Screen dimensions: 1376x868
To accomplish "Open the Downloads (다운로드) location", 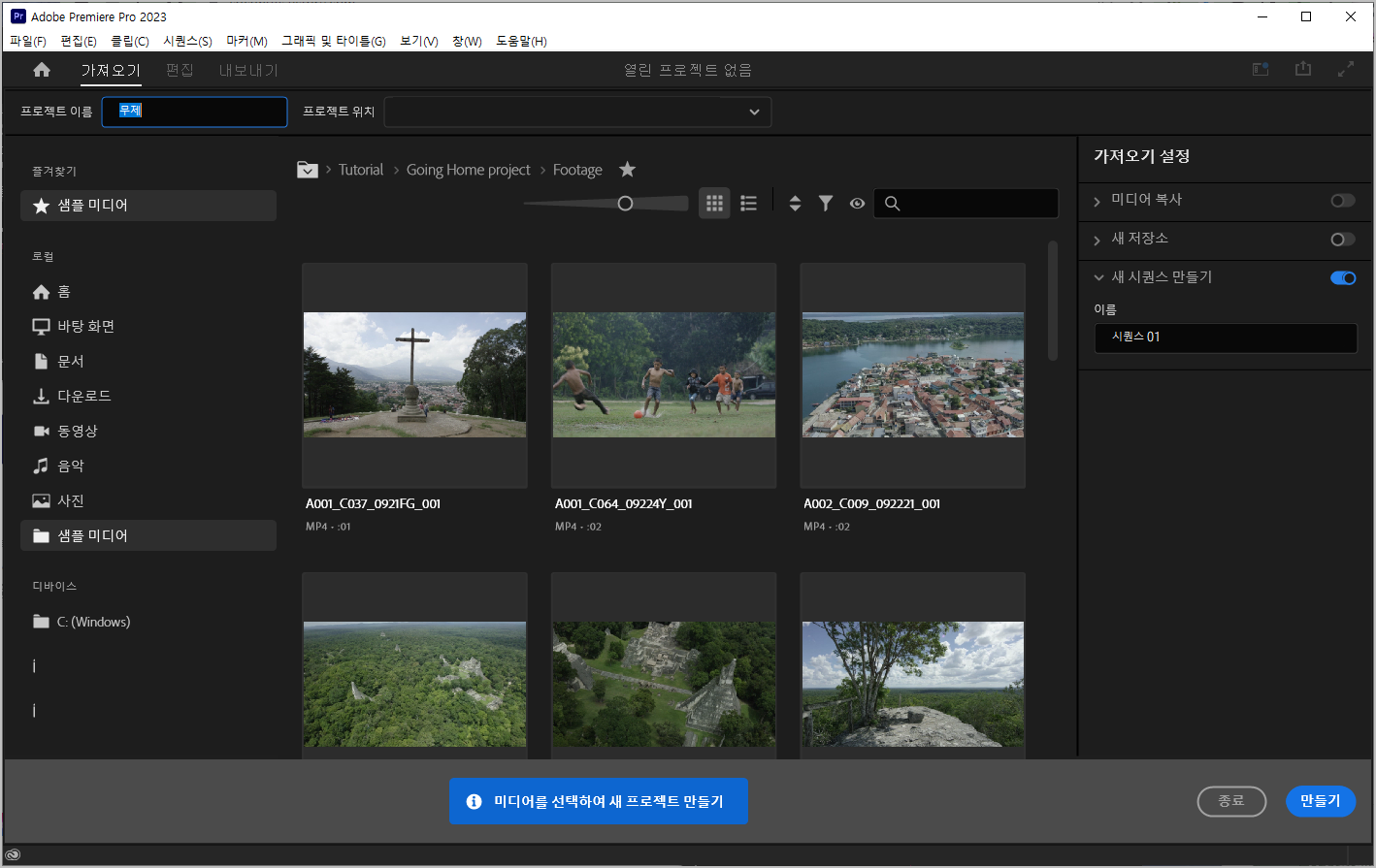I will click(148, 397).
